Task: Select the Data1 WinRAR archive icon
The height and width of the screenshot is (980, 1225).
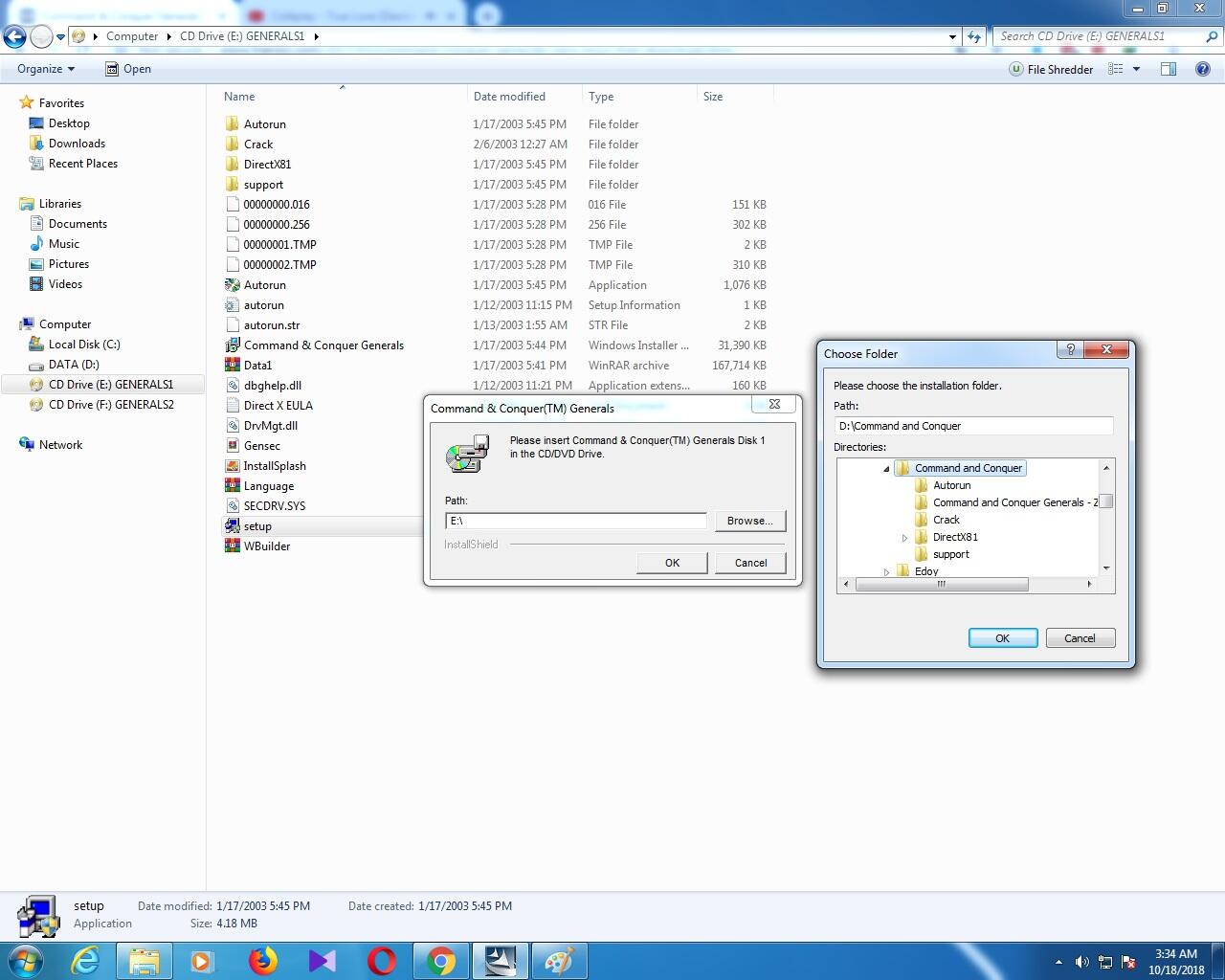Action: click(x=232, y=366)
